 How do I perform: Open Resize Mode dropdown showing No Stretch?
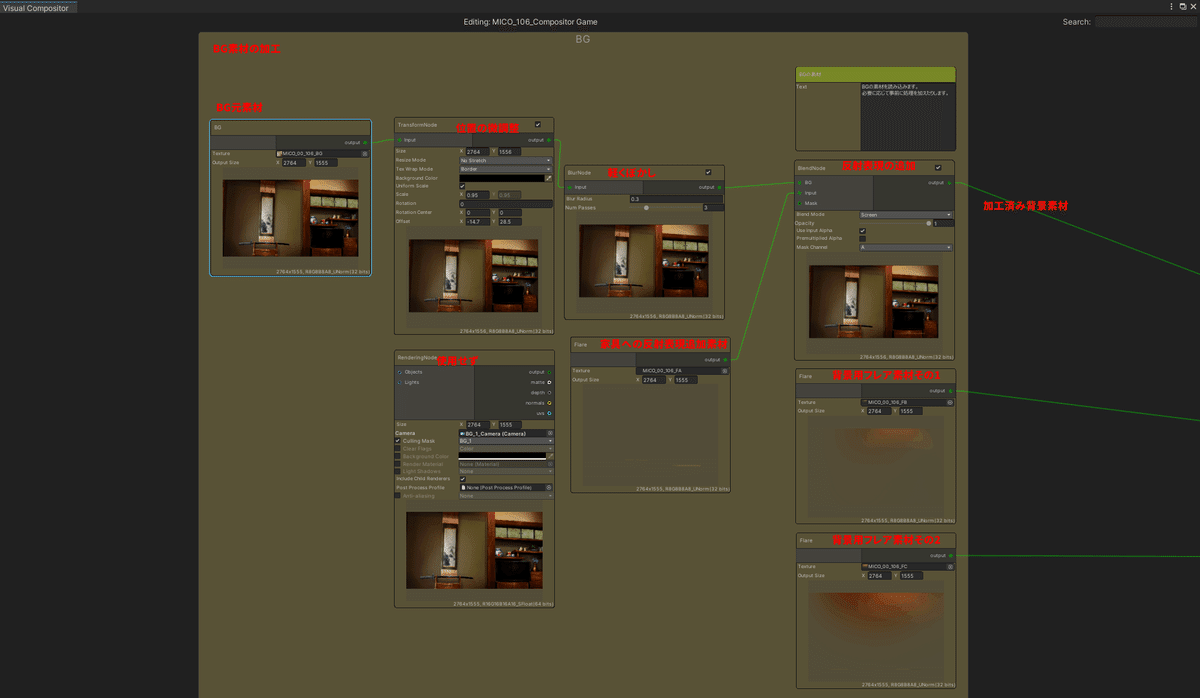coord(505,160)
